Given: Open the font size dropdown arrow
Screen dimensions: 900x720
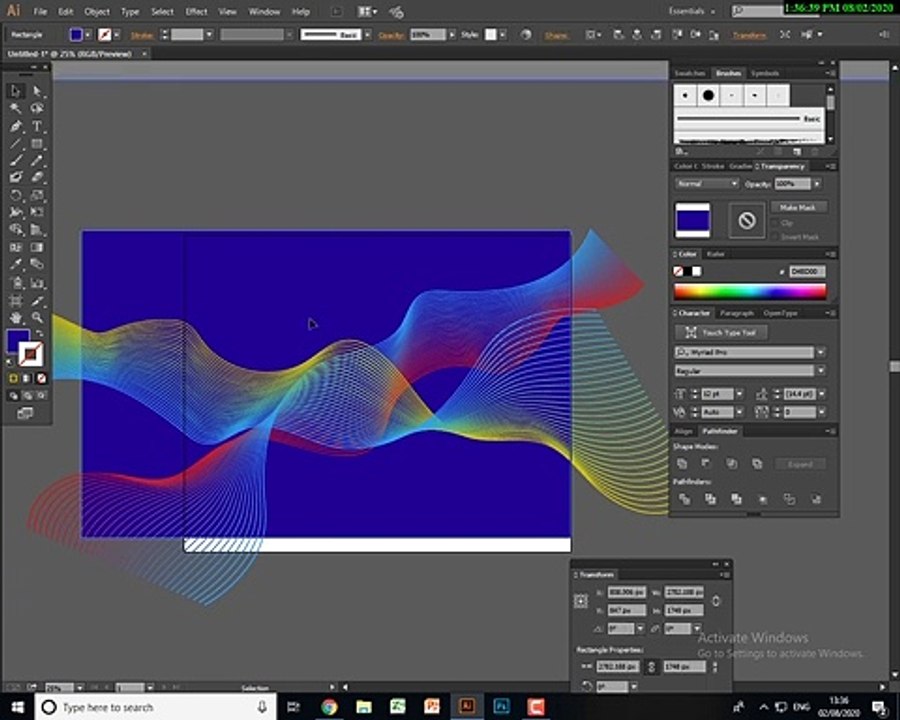Looking at the screenshot, I should [x=740, y=394].
